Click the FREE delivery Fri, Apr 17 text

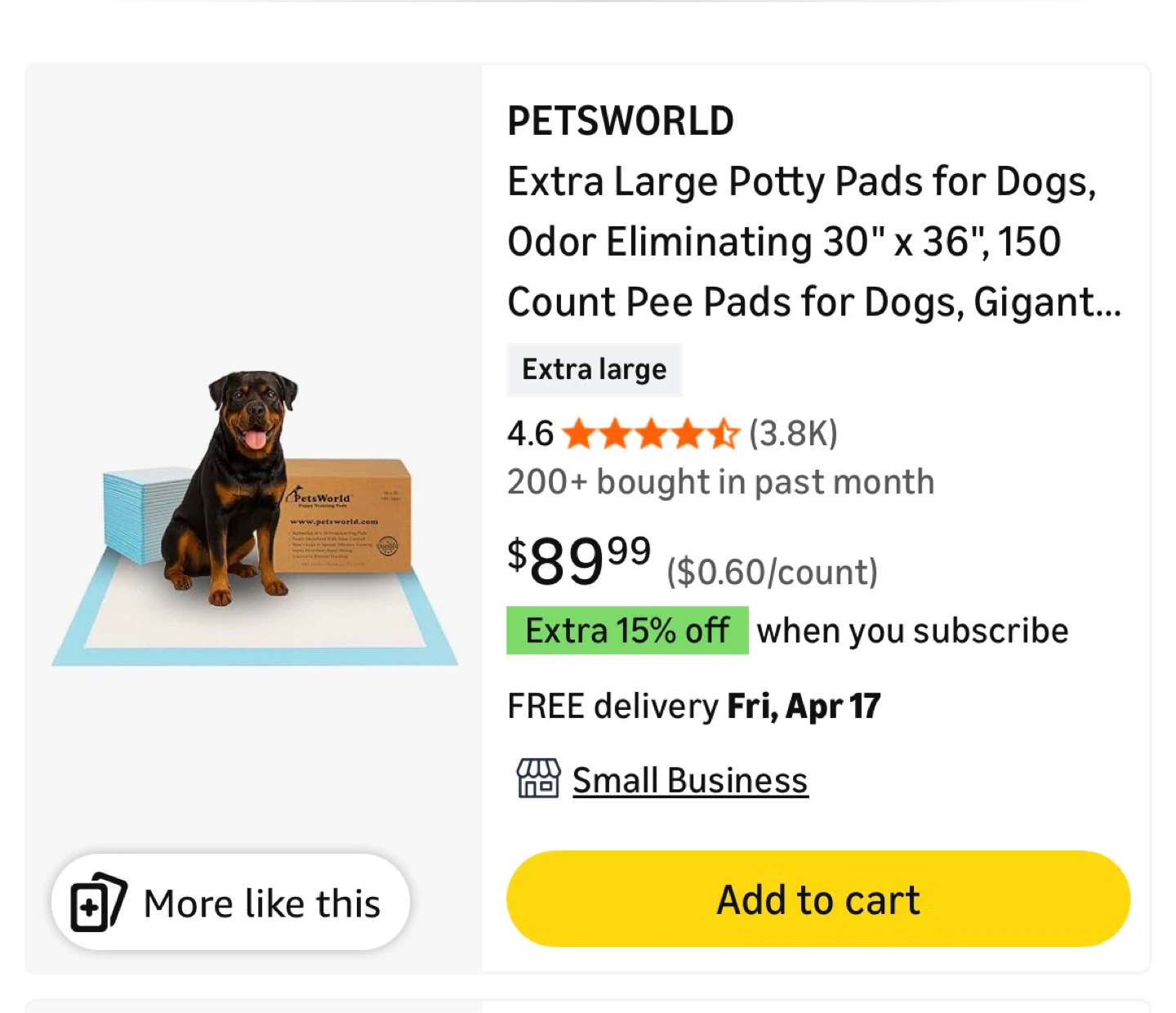693,706
